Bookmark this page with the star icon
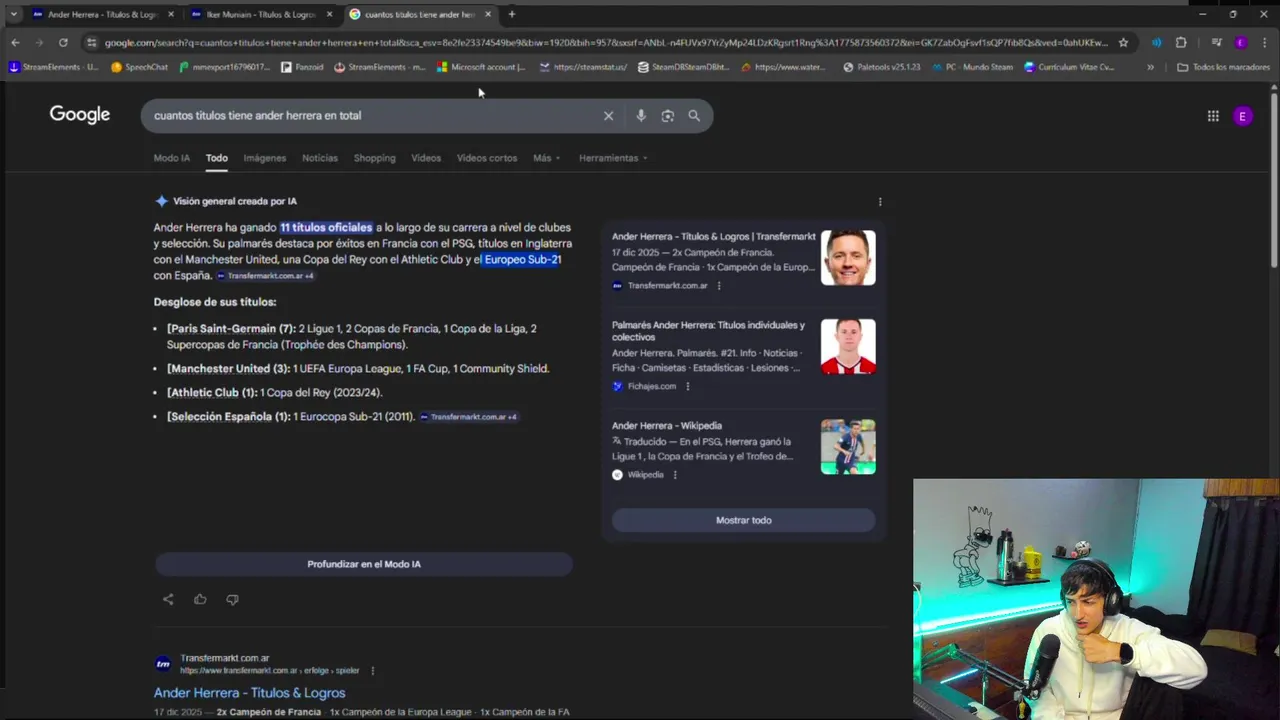Screen dimensions: 1280x720 1123,42
